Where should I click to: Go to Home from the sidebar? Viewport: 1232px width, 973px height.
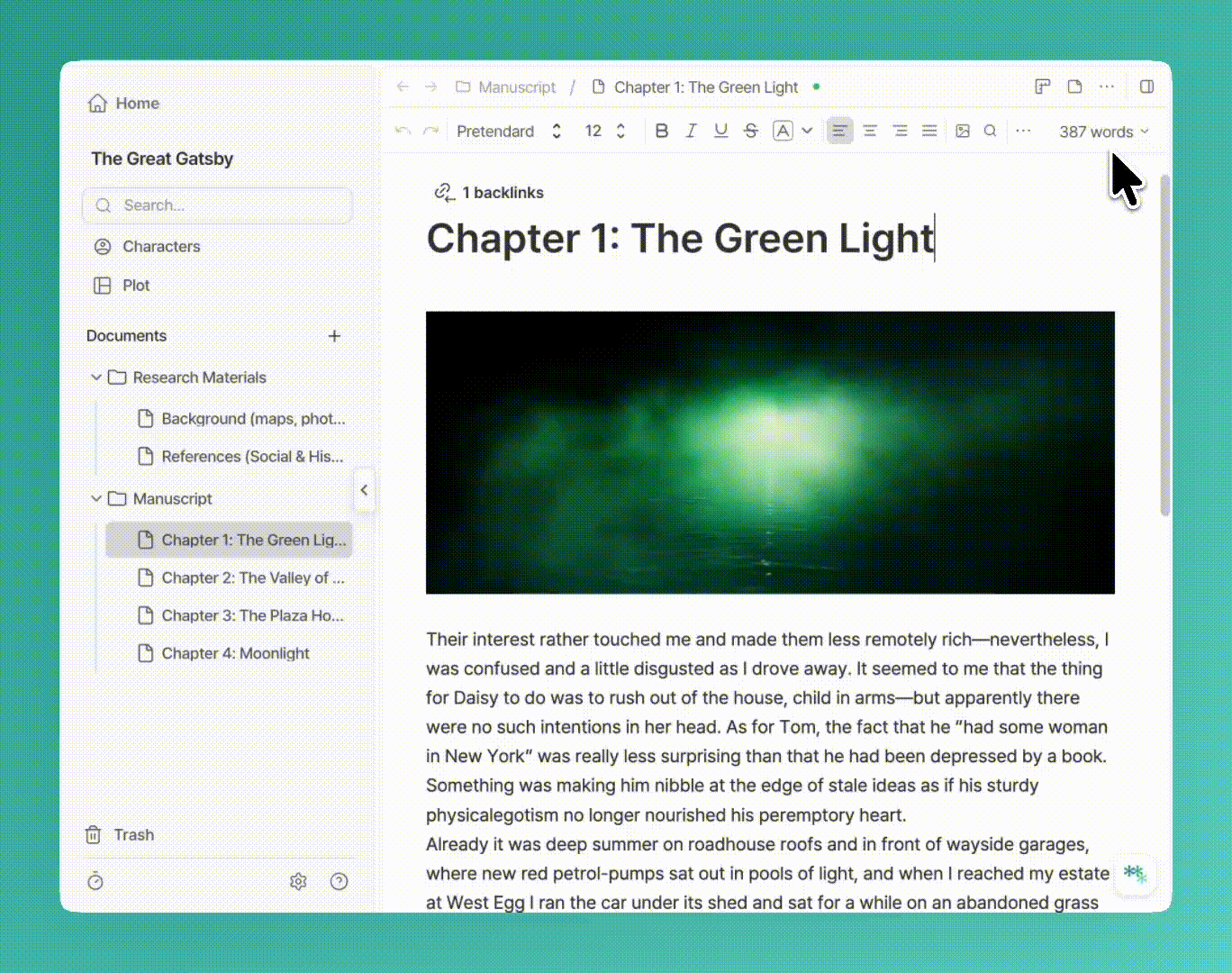(123, 103)
